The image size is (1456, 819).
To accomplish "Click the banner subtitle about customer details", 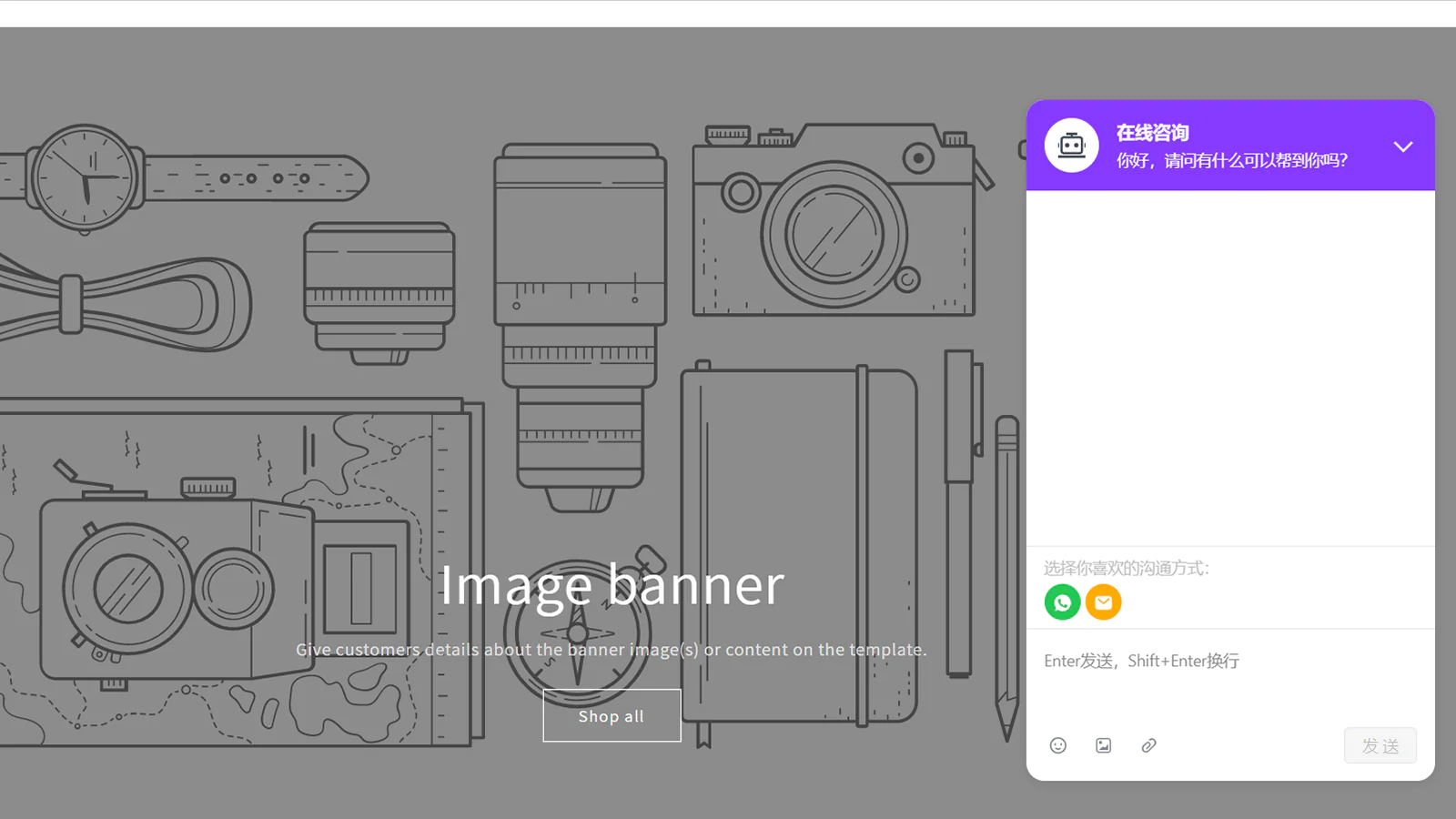I will (612, 650).
